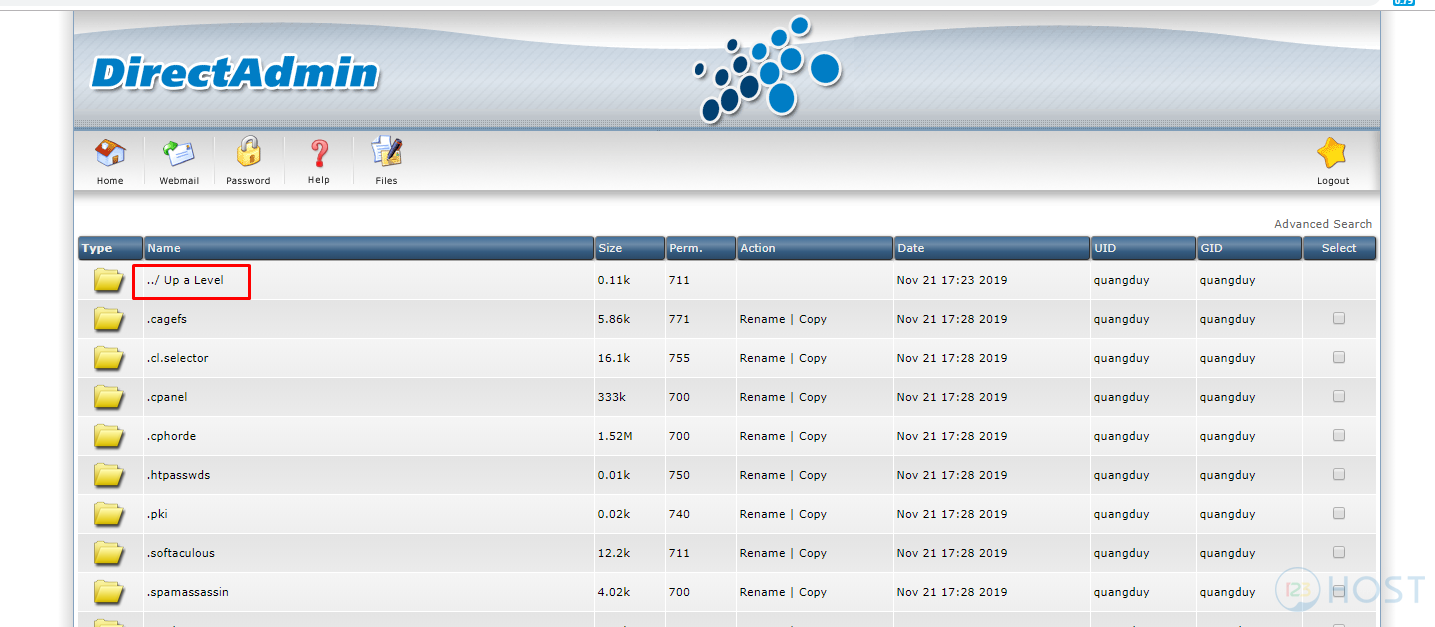Open the Webmail icon

(x=179, y=155)
